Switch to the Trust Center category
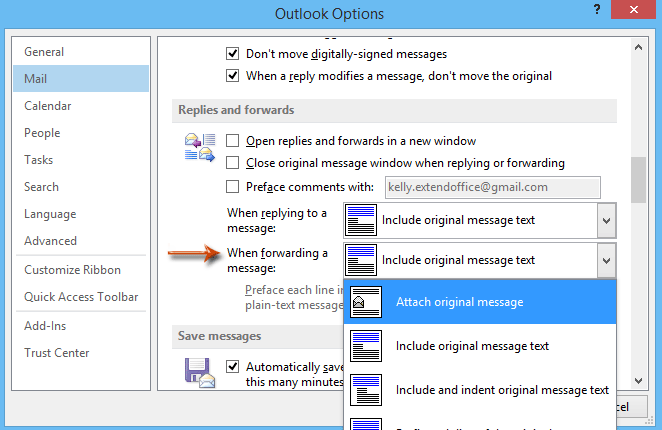 point(57,353)
